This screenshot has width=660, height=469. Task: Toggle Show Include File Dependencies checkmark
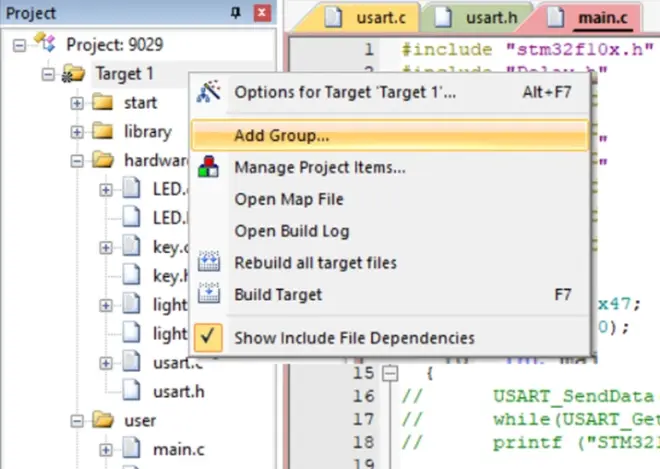click(x=208, y=338)
